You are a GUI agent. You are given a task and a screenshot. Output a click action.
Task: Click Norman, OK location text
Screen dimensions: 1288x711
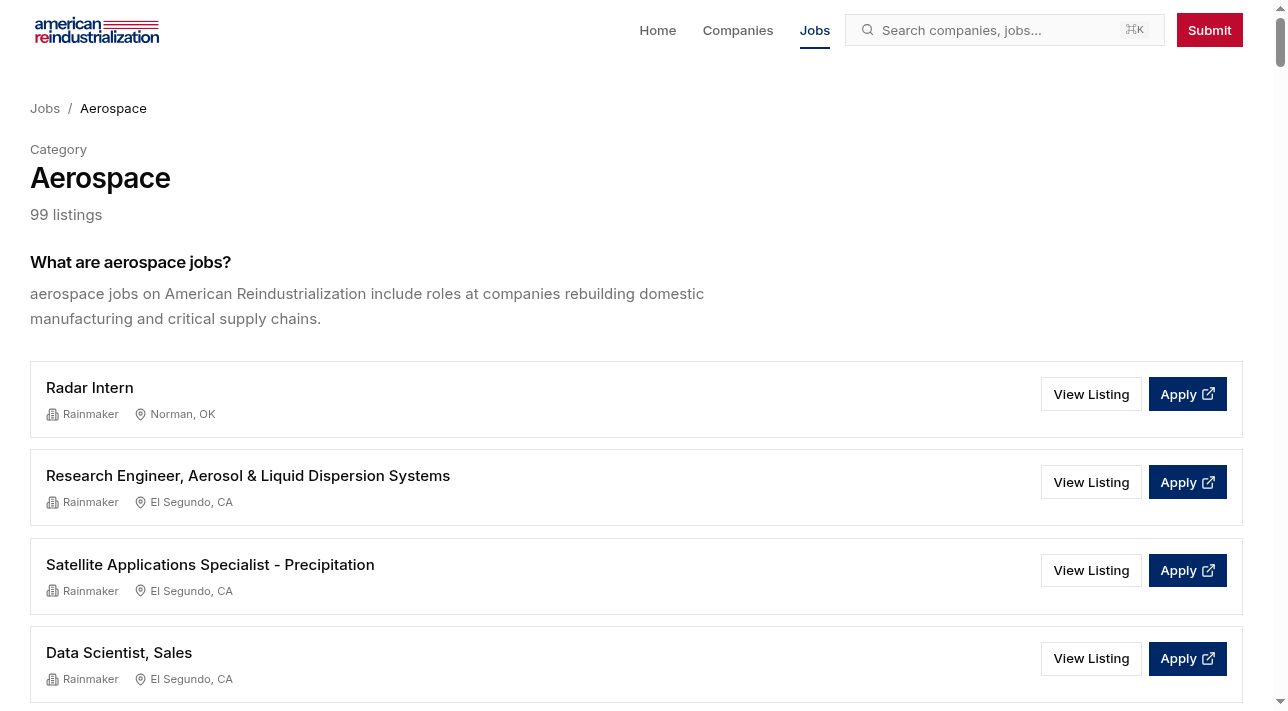click(183, 414)
